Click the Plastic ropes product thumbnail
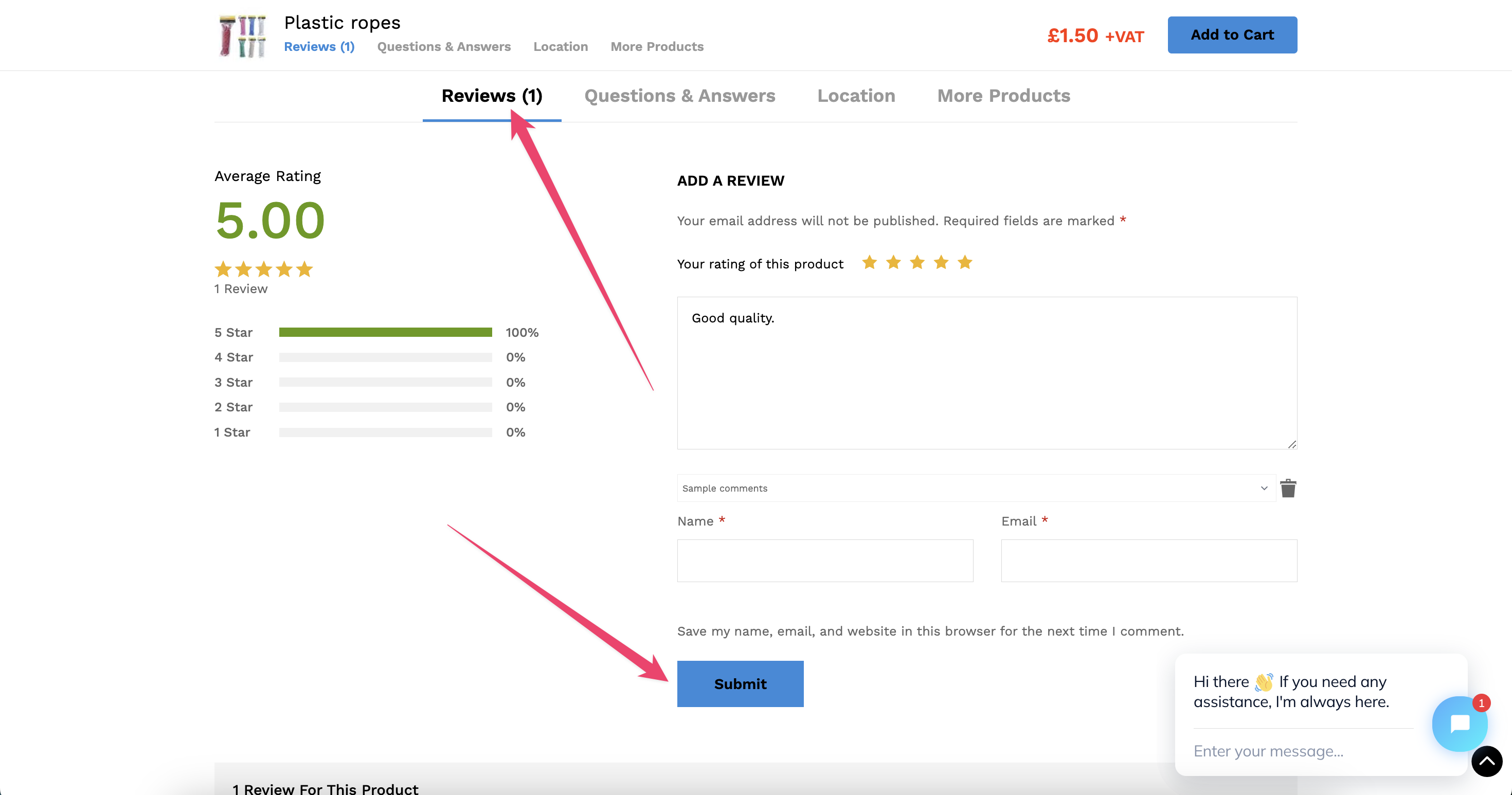The image size is (1512, 795). [x=242, y=37]
